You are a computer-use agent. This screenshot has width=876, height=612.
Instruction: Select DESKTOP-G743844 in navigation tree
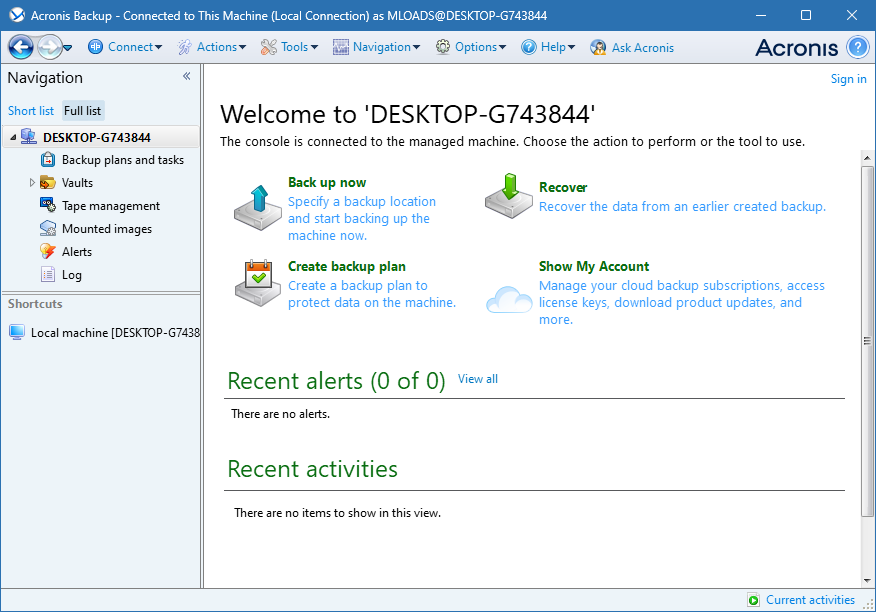pos(97,137)
